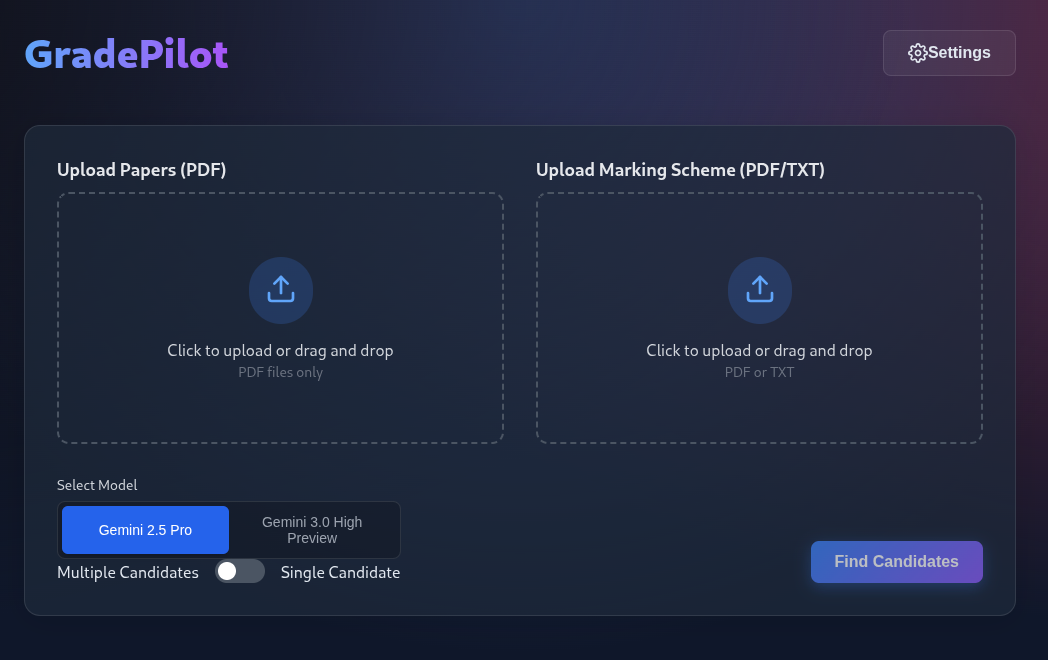The height and width of the screenshot is (660, 1048).
Task: Click the Find Candidates button
Action: (x=896, y=562)
